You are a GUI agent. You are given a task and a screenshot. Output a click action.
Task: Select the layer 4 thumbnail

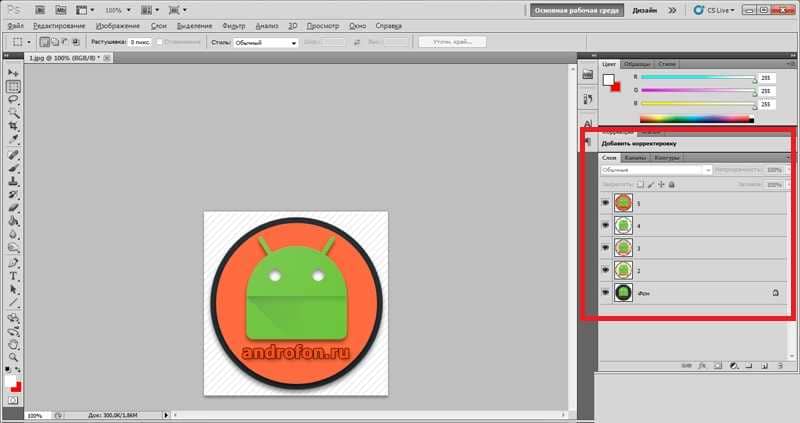coord(623,225)
